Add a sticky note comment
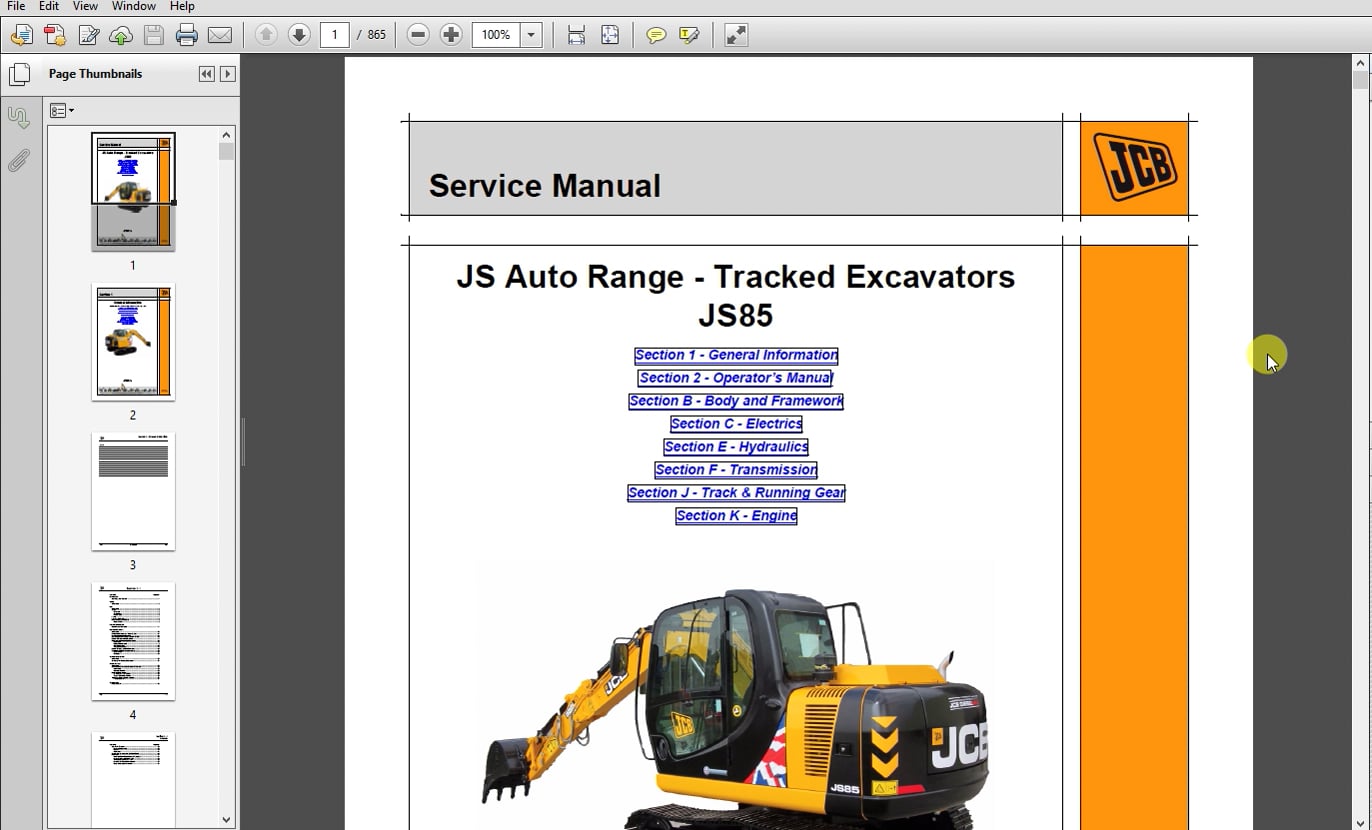 click(656, 35)
